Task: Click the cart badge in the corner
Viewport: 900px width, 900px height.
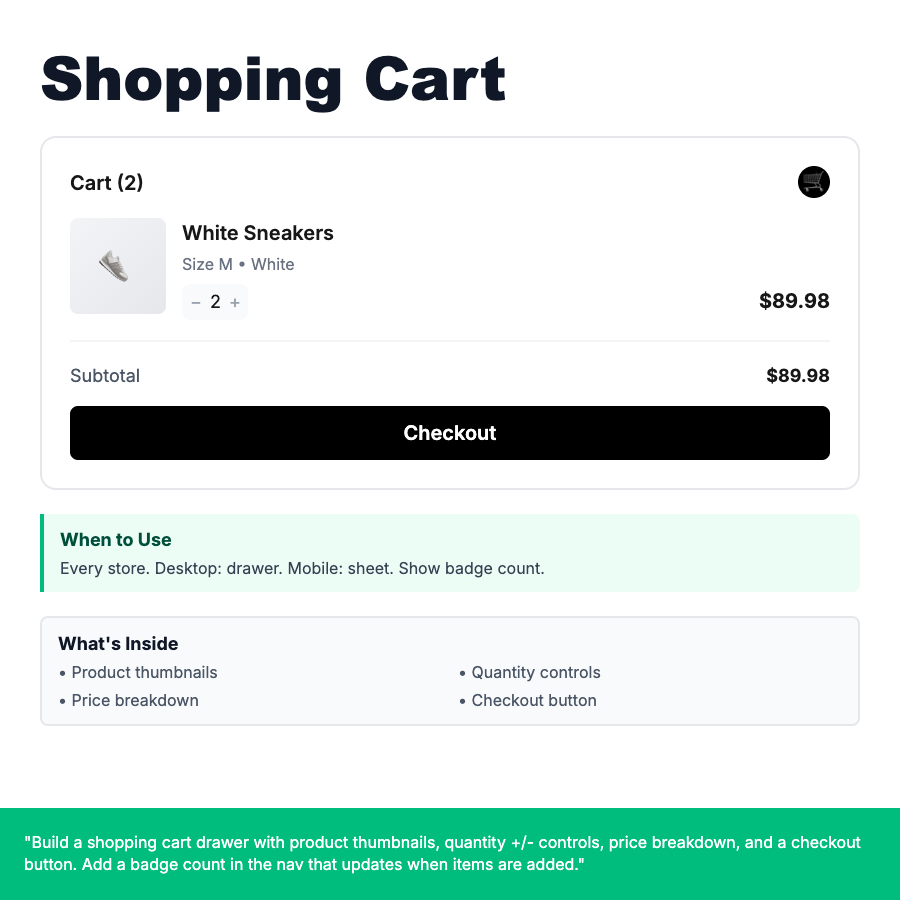Action: (814, 182)
